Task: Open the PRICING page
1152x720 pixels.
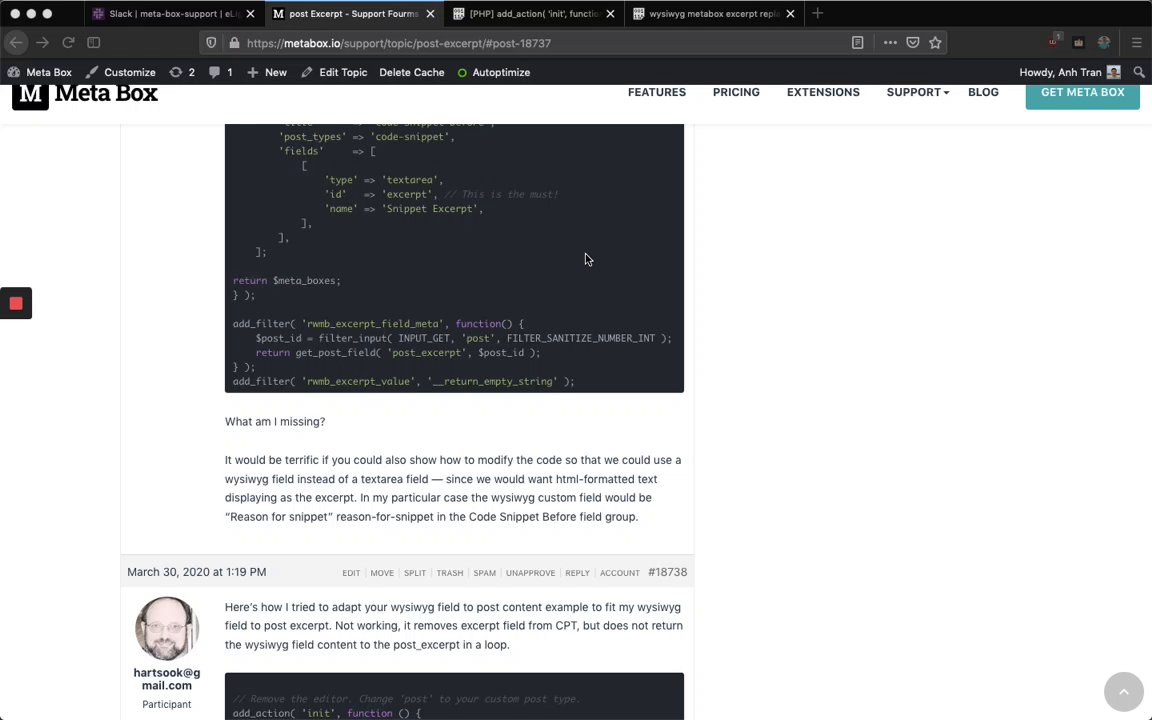Action: tap(736, 92)
